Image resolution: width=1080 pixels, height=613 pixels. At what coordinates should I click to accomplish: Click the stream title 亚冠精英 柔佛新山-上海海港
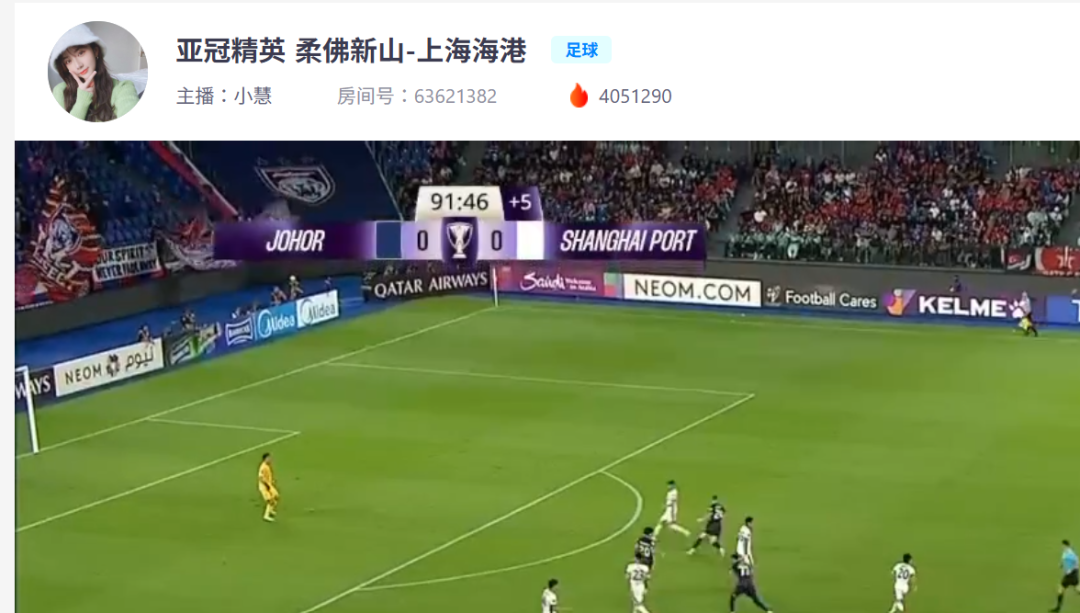pos(351,51)
